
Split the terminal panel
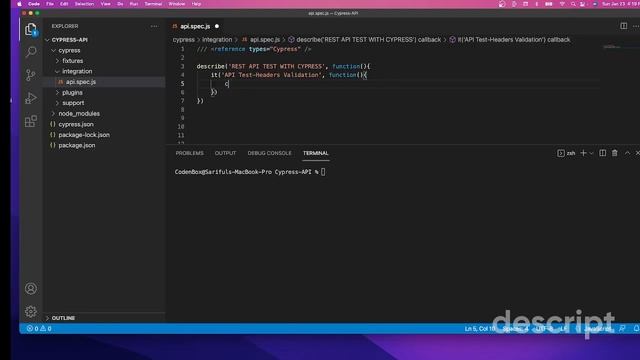tap(602, 153)
